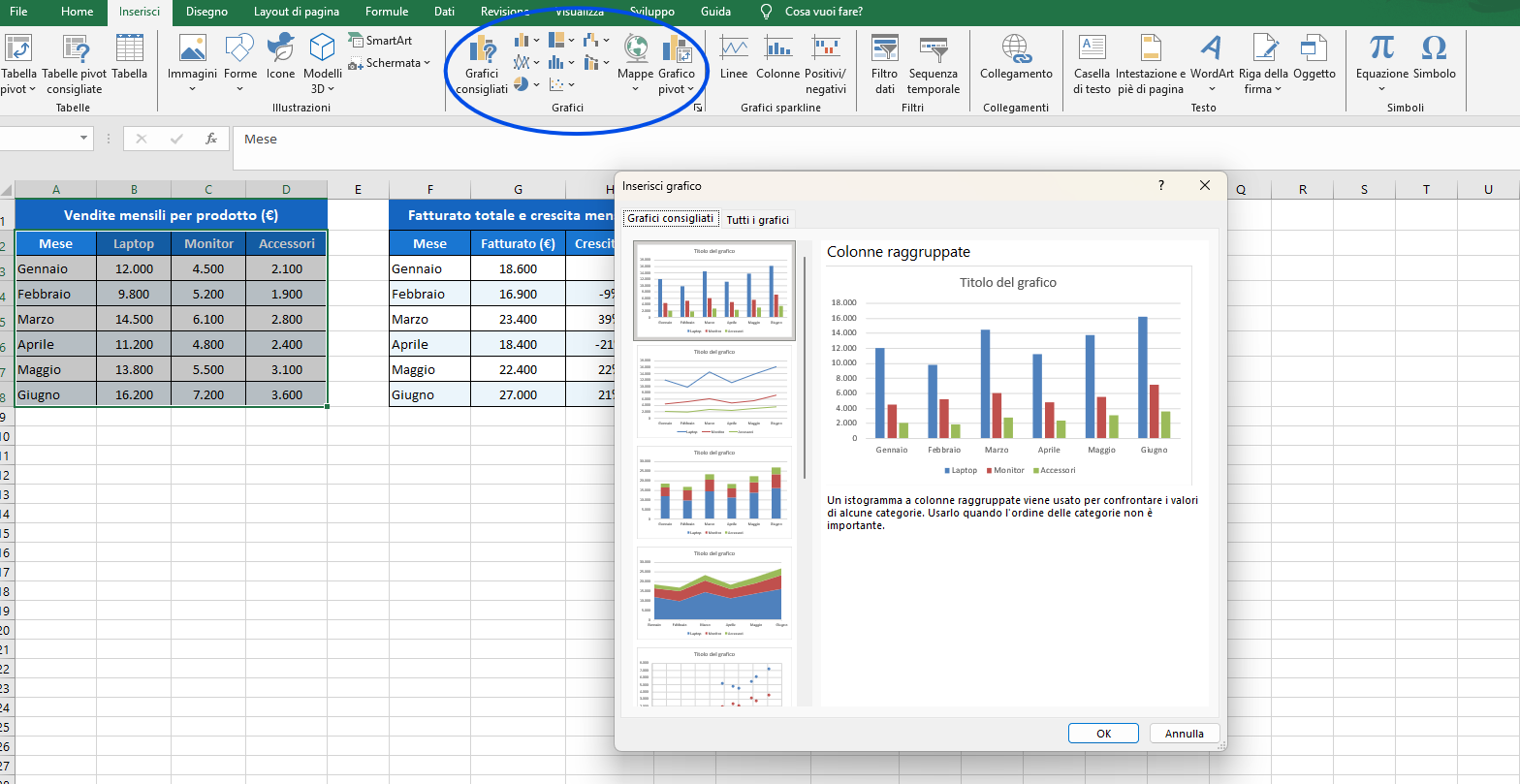The width and height of the screenshot is (1520, 784).
Task: Open the pie or doughnut chart menu
Action: (x=527, y=85)
